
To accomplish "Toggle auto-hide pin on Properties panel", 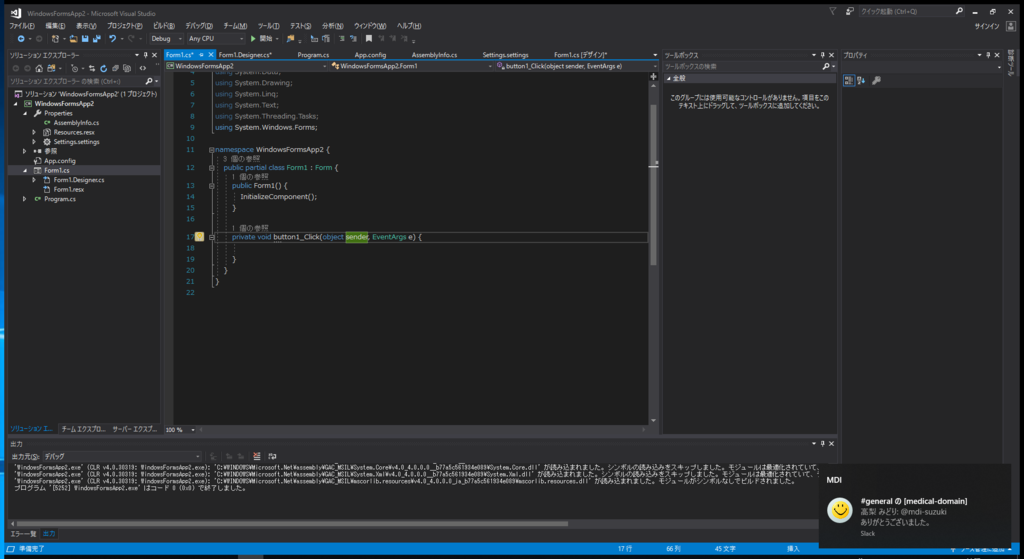I will [988, 56].
